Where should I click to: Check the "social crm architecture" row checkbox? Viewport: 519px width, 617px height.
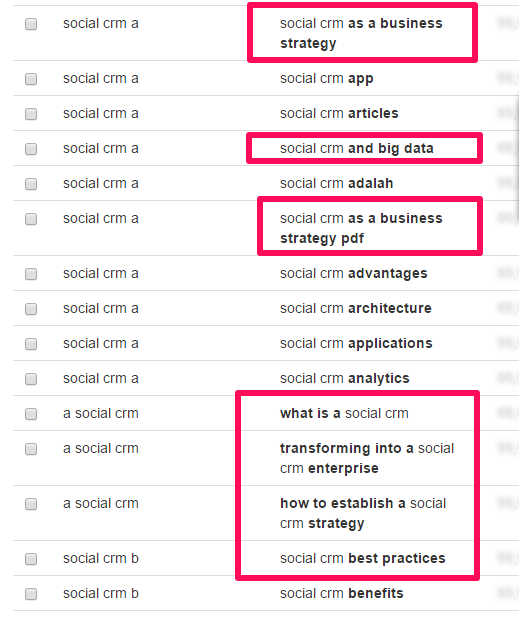pyautogui.click(x=31, y=309)
